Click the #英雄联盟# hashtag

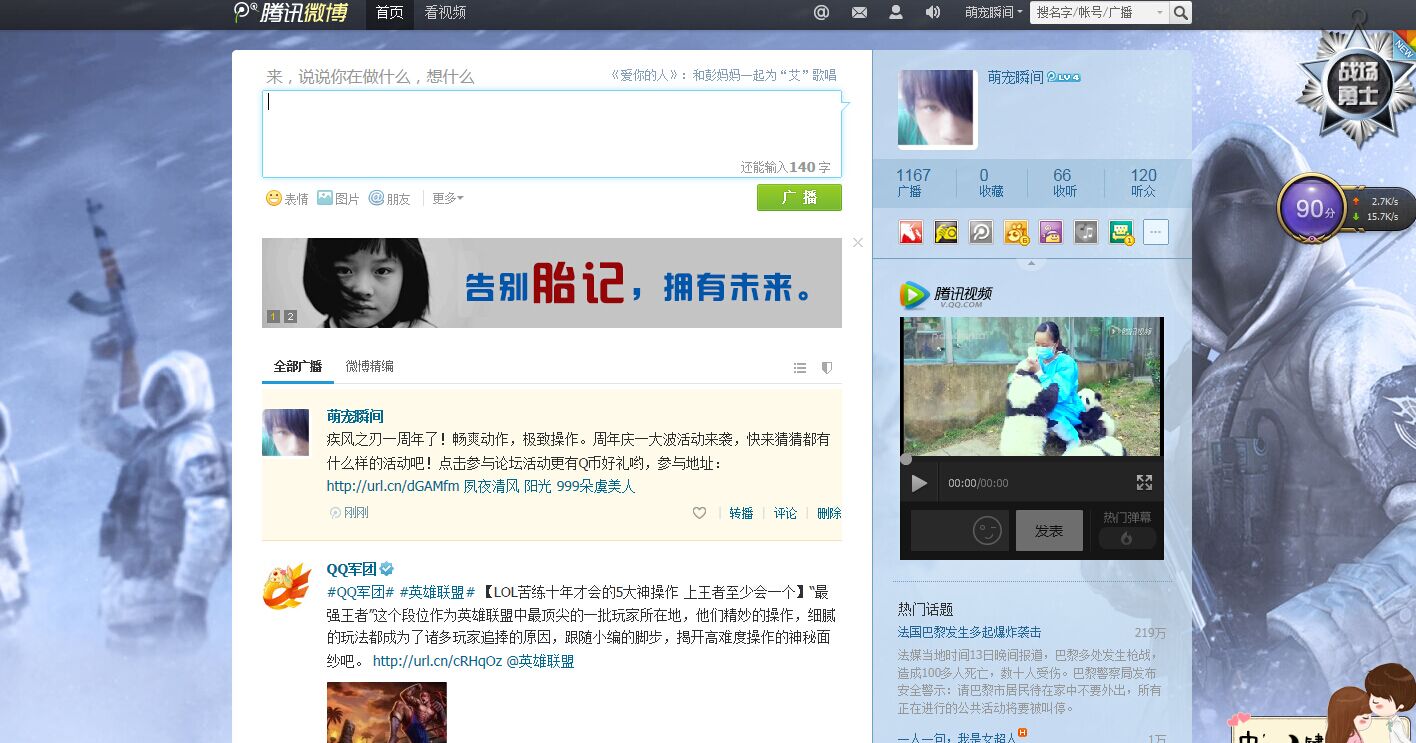tap(436, 591)
